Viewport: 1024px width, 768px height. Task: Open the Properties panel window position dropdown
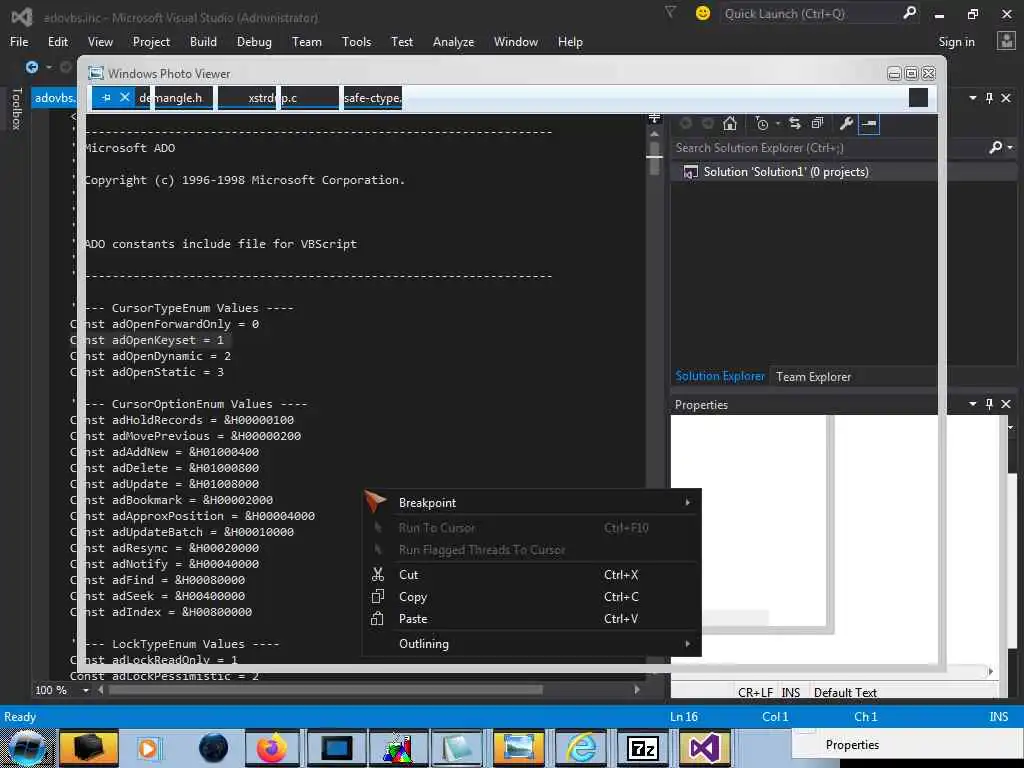[973, 404]
